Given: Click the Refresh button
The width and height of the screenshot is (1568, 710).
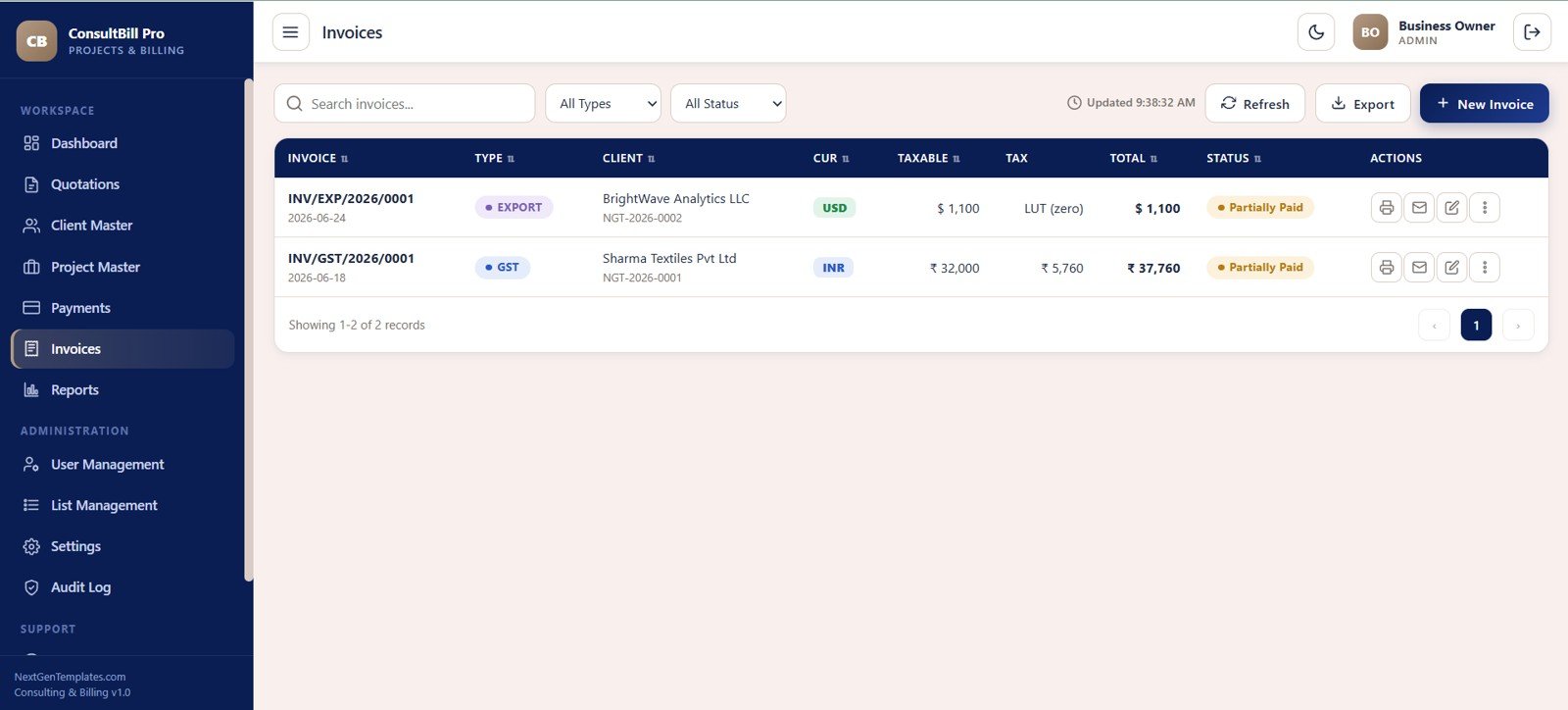Looking at the screenshot, I should coord(1254,103).
